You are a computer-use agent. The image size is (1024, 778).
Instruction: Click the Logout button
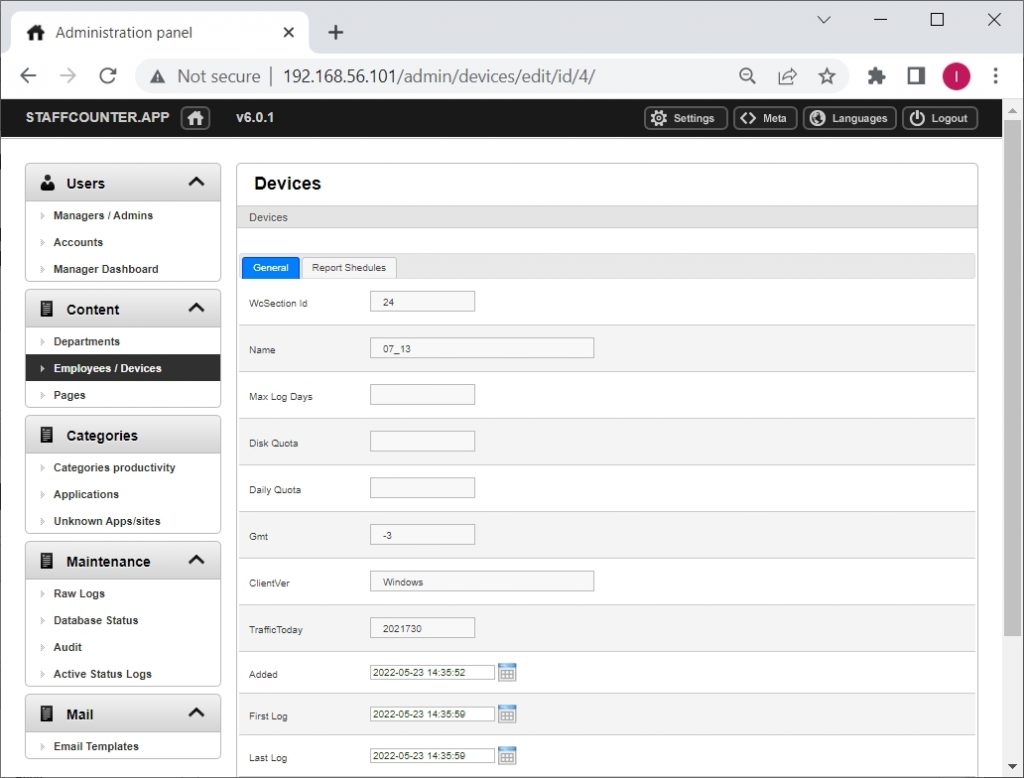[940, 118]
